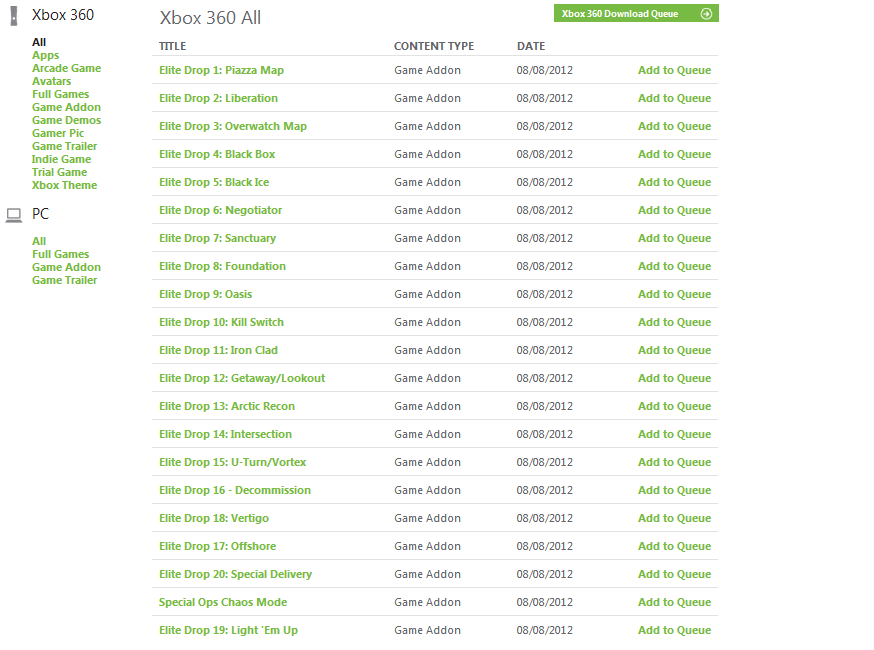Add Liberation to queue
The image size is (874, 650).
tap(674, 98)
